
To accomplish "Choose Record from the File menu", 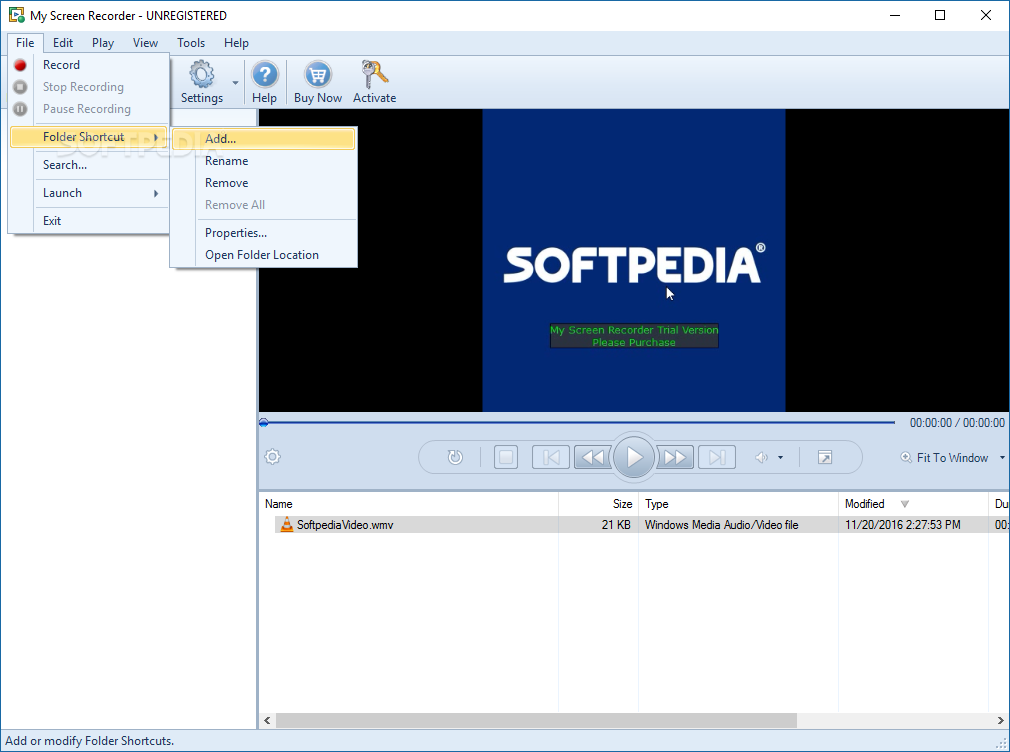I will coord(89,65).
